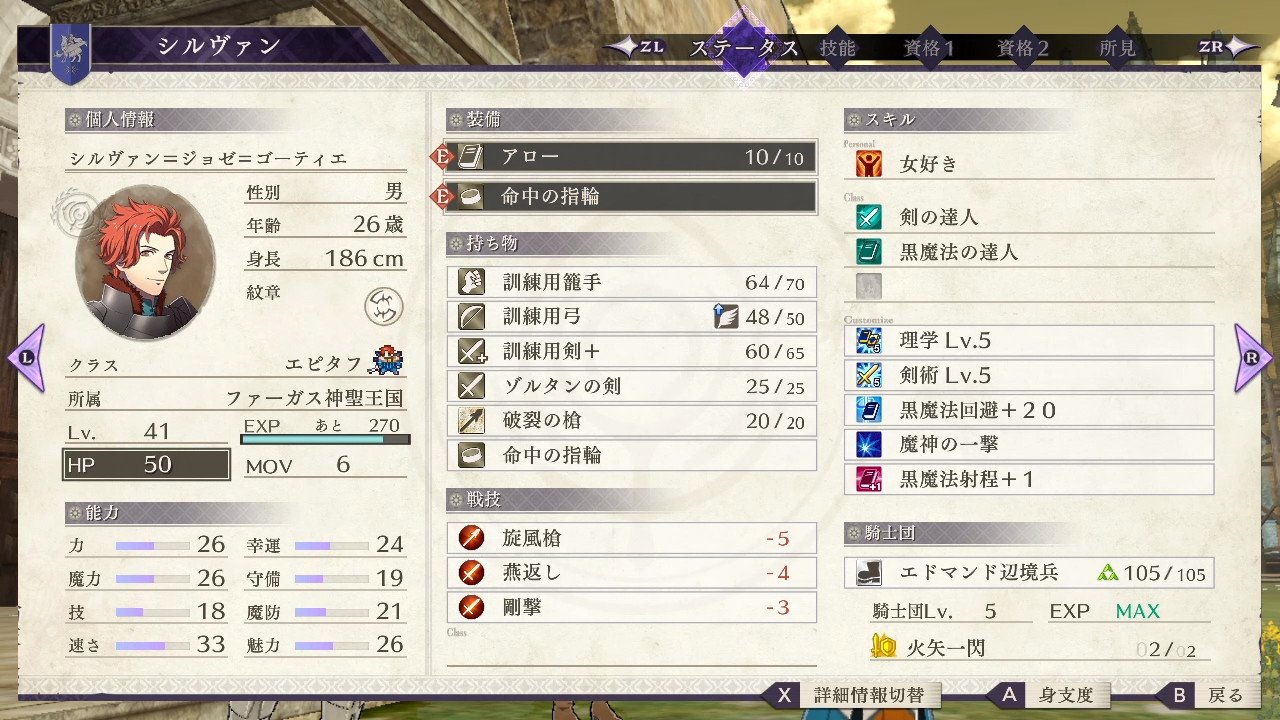Click the 旋風槍 combat art icon

coord(472,538)
